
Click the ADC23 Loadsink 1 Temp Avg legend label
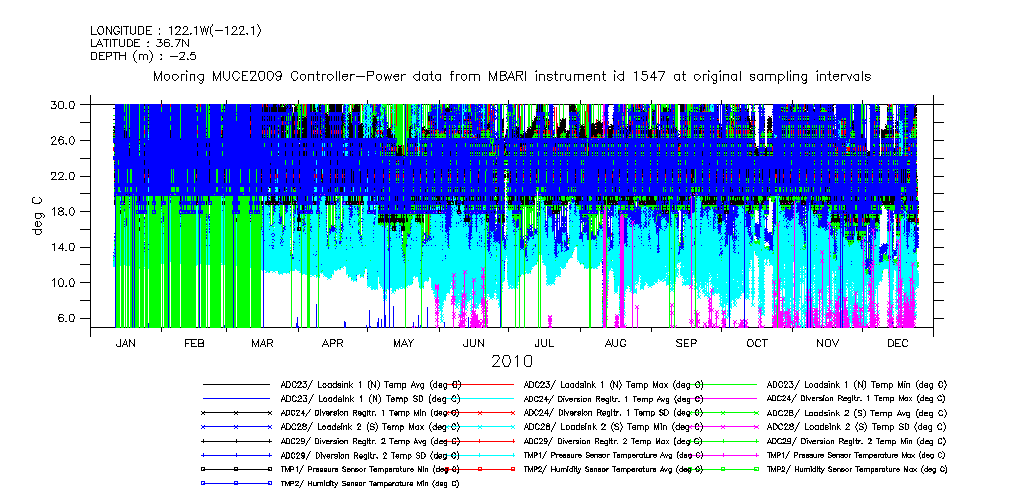click(x=370, y=384)
